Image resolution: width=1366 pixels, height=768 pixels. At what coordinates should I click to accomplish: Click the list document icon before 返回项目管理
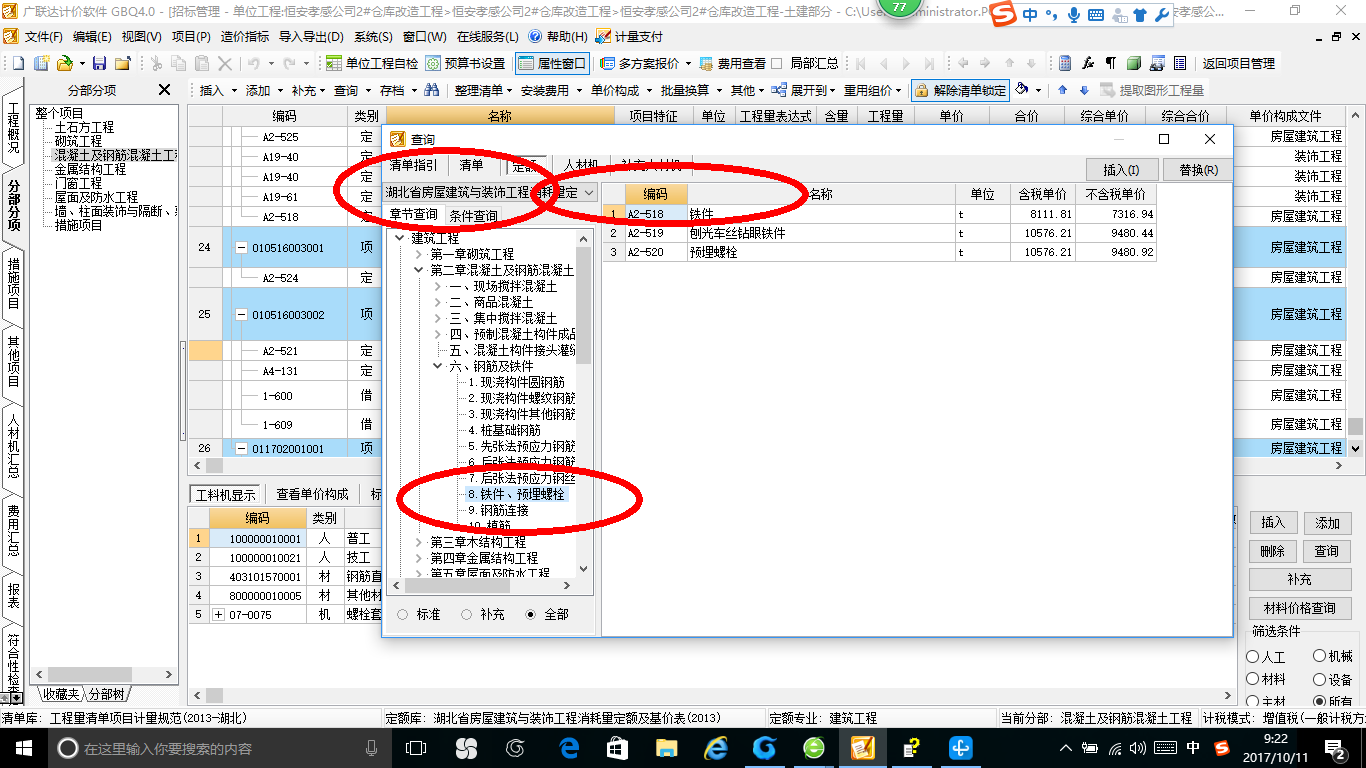click(1180, 63)
